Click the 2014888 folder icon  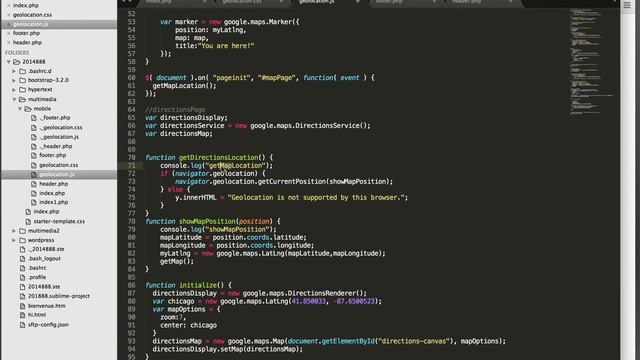(x=17, y=62)
